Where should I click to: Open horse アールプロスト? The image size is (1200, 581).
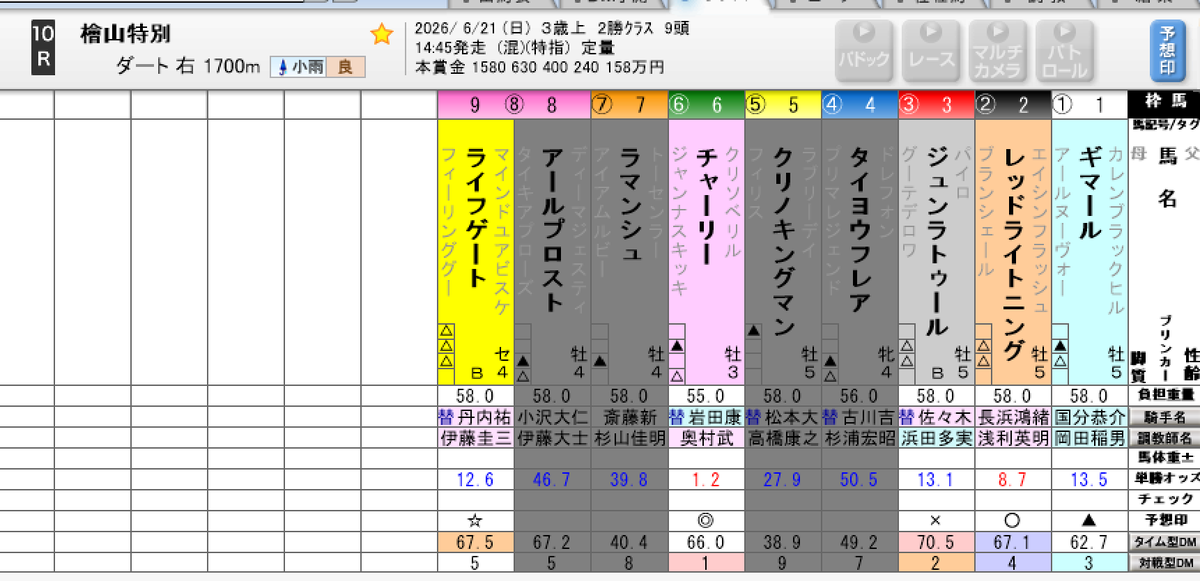point(553,229)
